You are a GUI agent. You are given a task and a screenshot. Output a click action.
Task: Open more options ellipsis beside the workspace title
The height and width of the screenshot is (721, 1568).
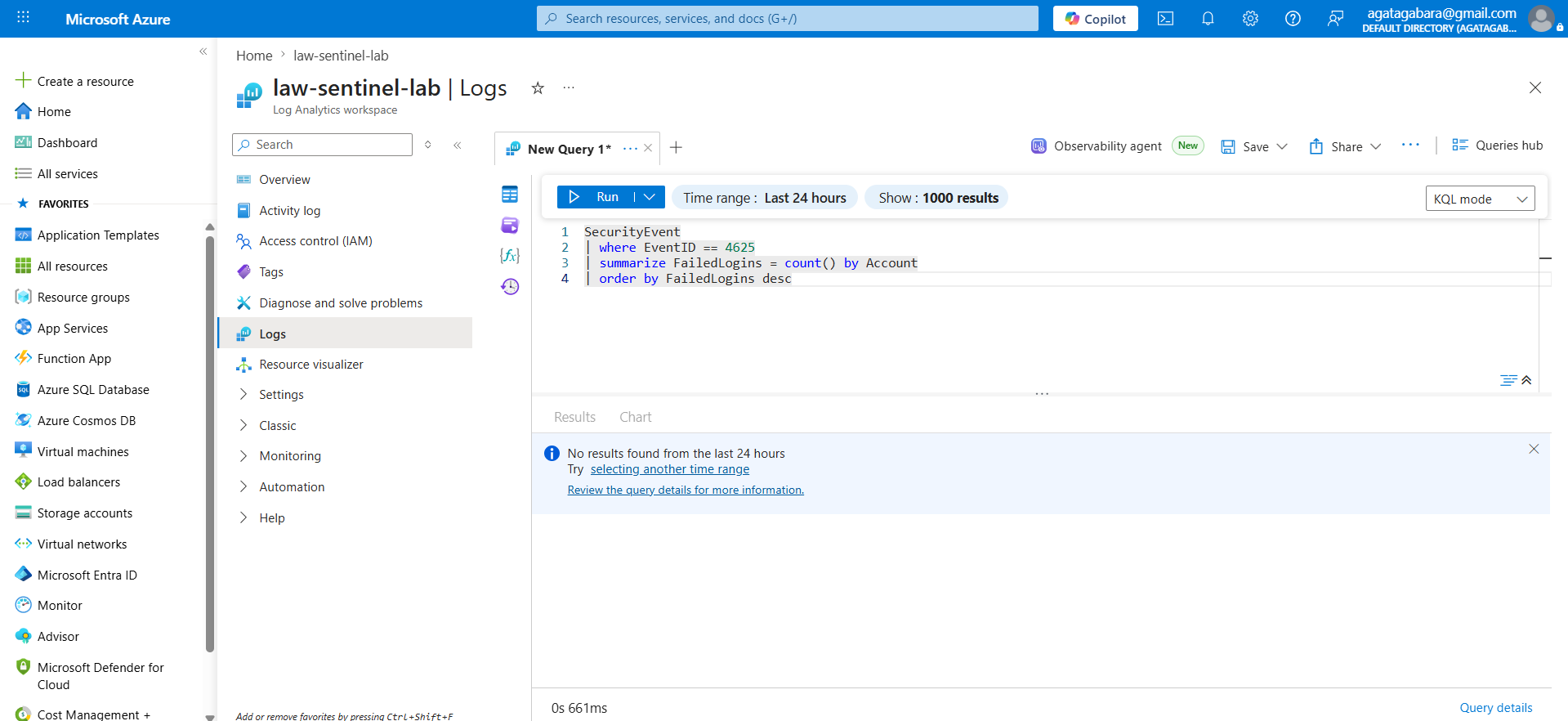569,87
